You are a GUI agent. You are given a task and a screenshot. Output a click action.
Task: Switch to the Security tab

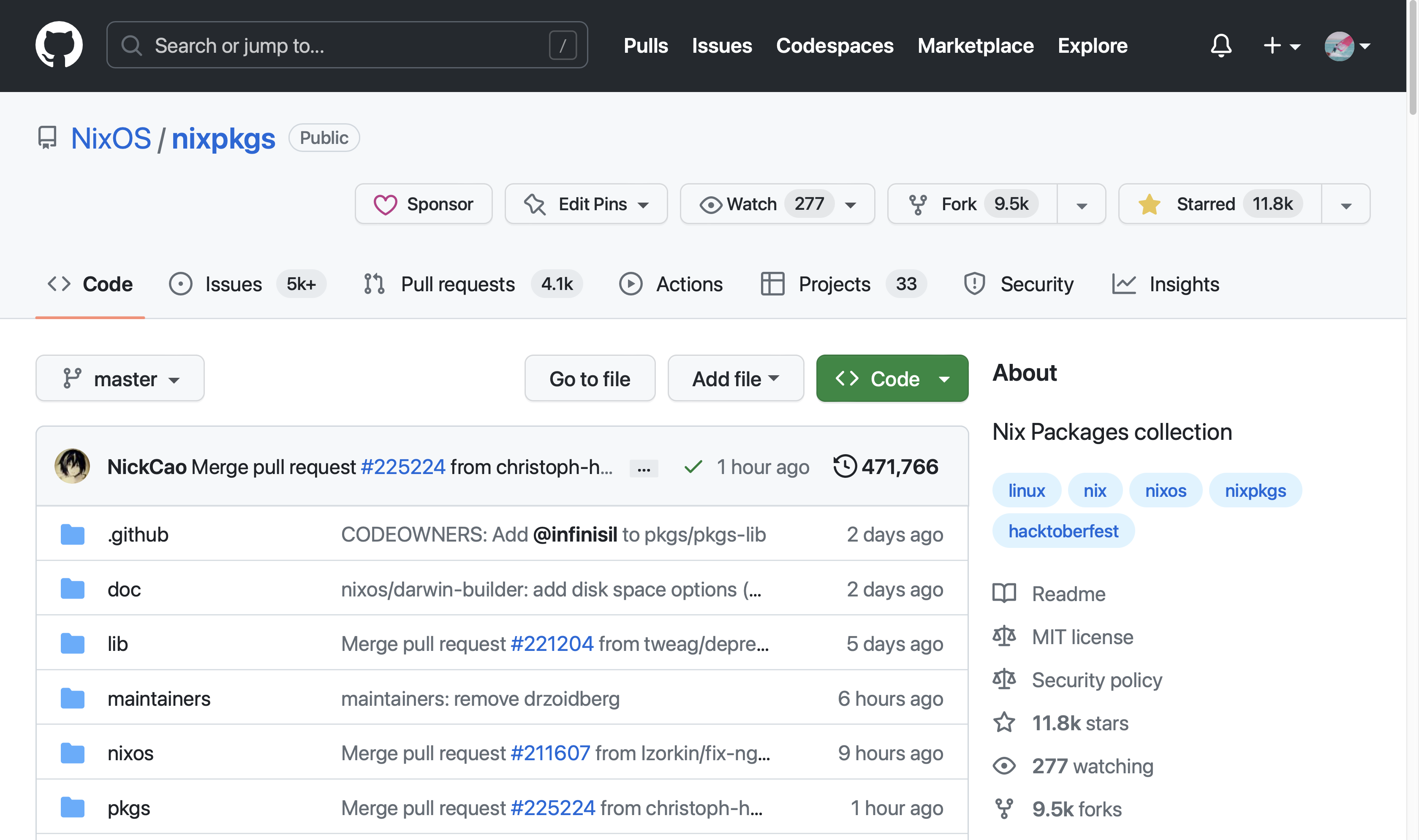[x=1019, y=284]
